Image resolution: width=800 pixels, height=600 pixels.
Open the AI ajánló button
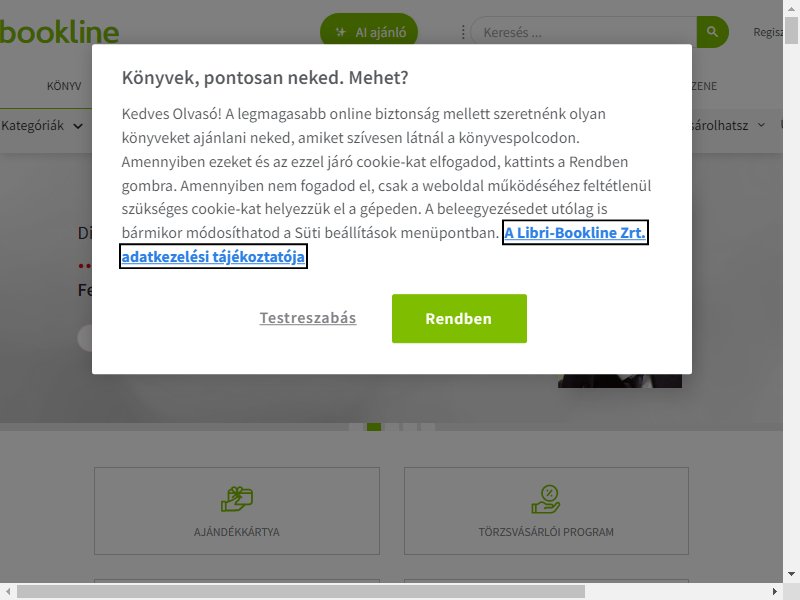pos(369,32)
